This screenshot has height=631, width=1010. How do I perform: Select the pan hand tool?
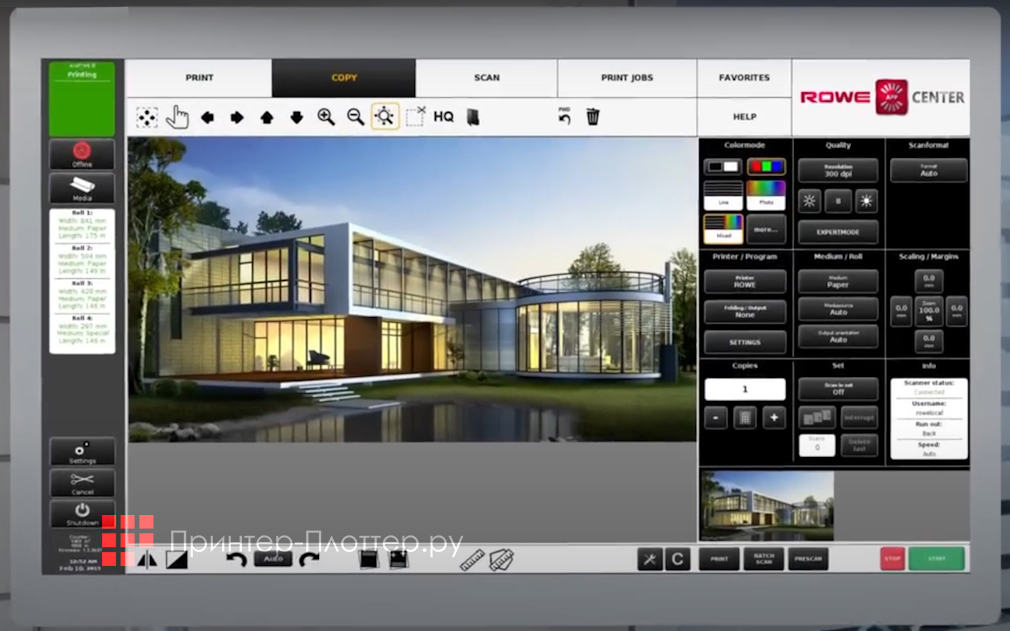click(x=178, y=116)
